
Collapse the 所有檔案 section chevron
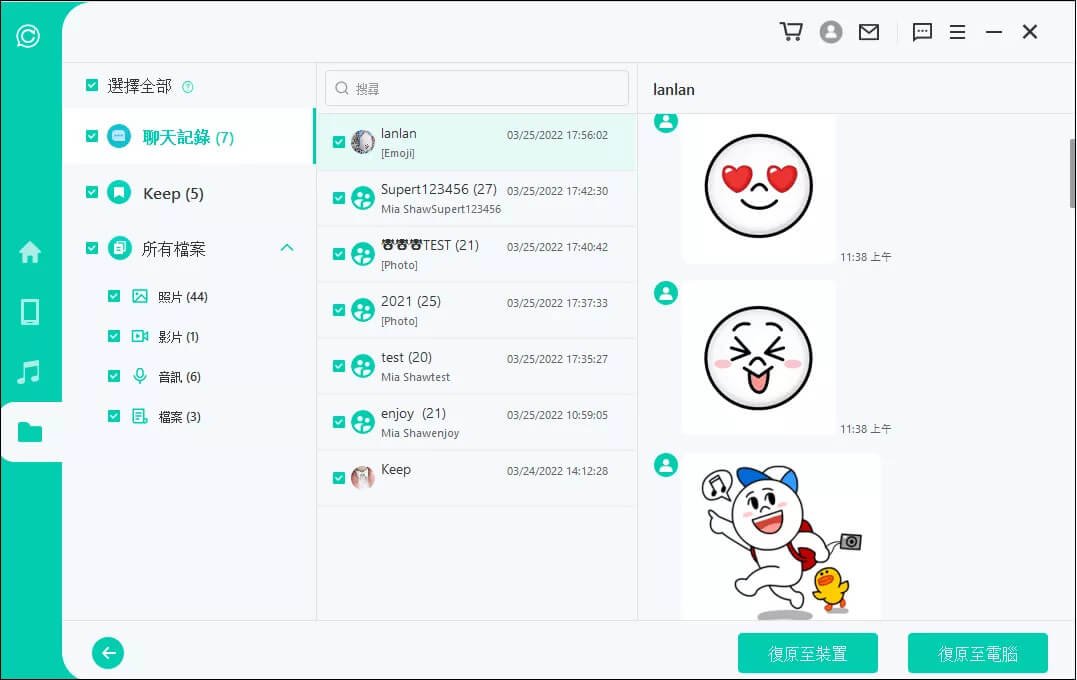coord(287,248)
